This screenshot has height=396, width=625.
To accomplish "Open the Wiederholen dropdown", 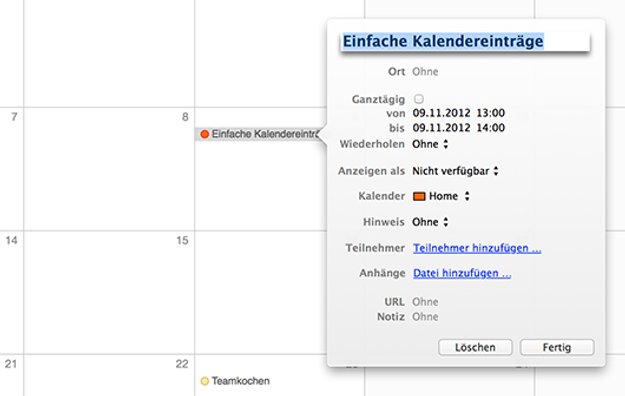I will (430, 144).
